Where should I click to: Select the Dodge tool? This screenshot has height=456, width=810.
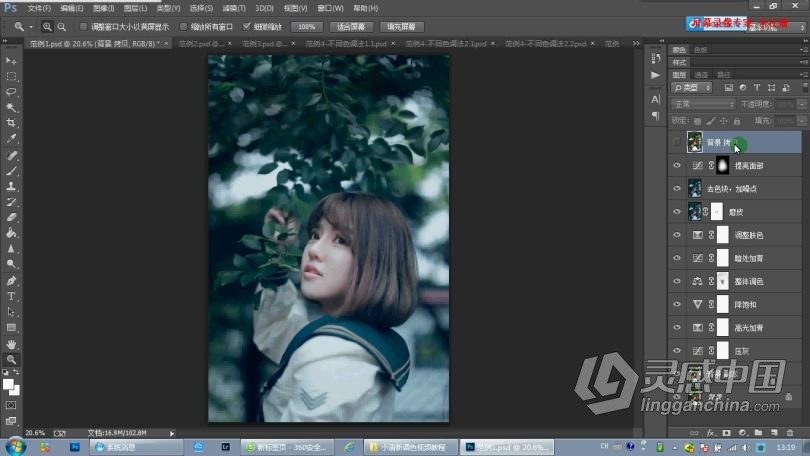tap(11, 264)
